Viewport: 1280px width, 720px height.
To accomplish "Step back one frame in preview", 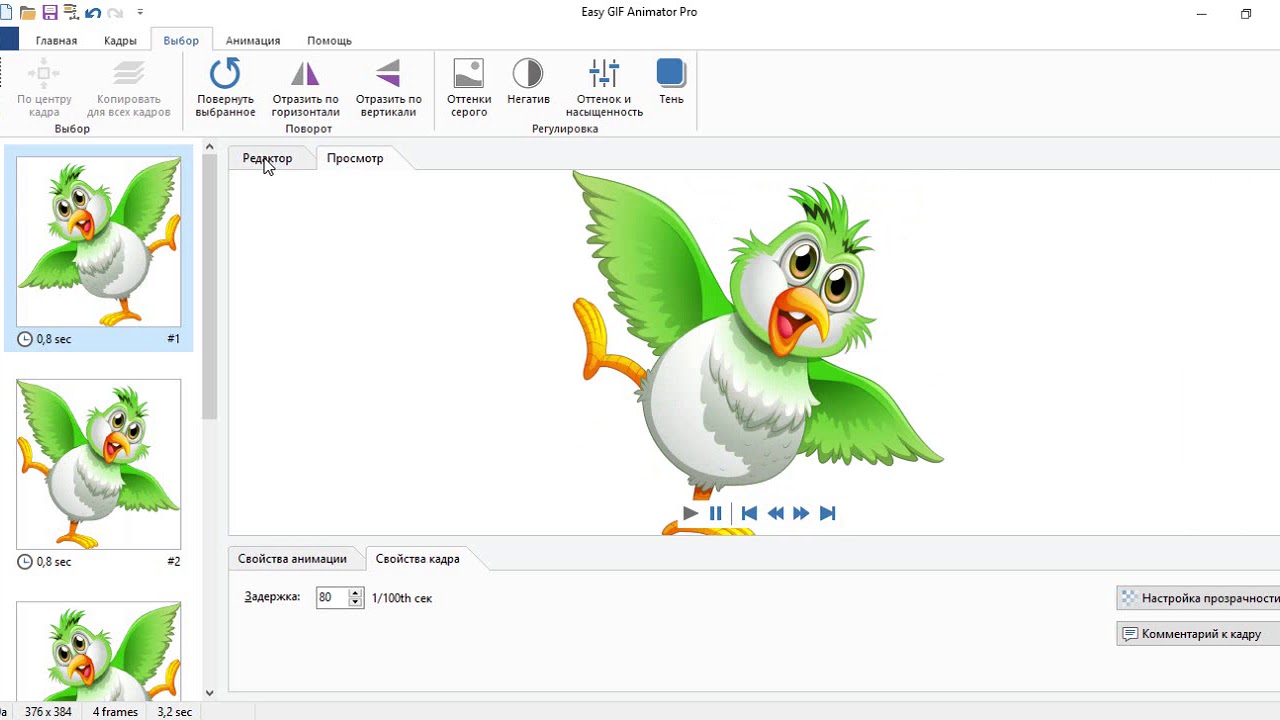I will click(x=775, y=513).
